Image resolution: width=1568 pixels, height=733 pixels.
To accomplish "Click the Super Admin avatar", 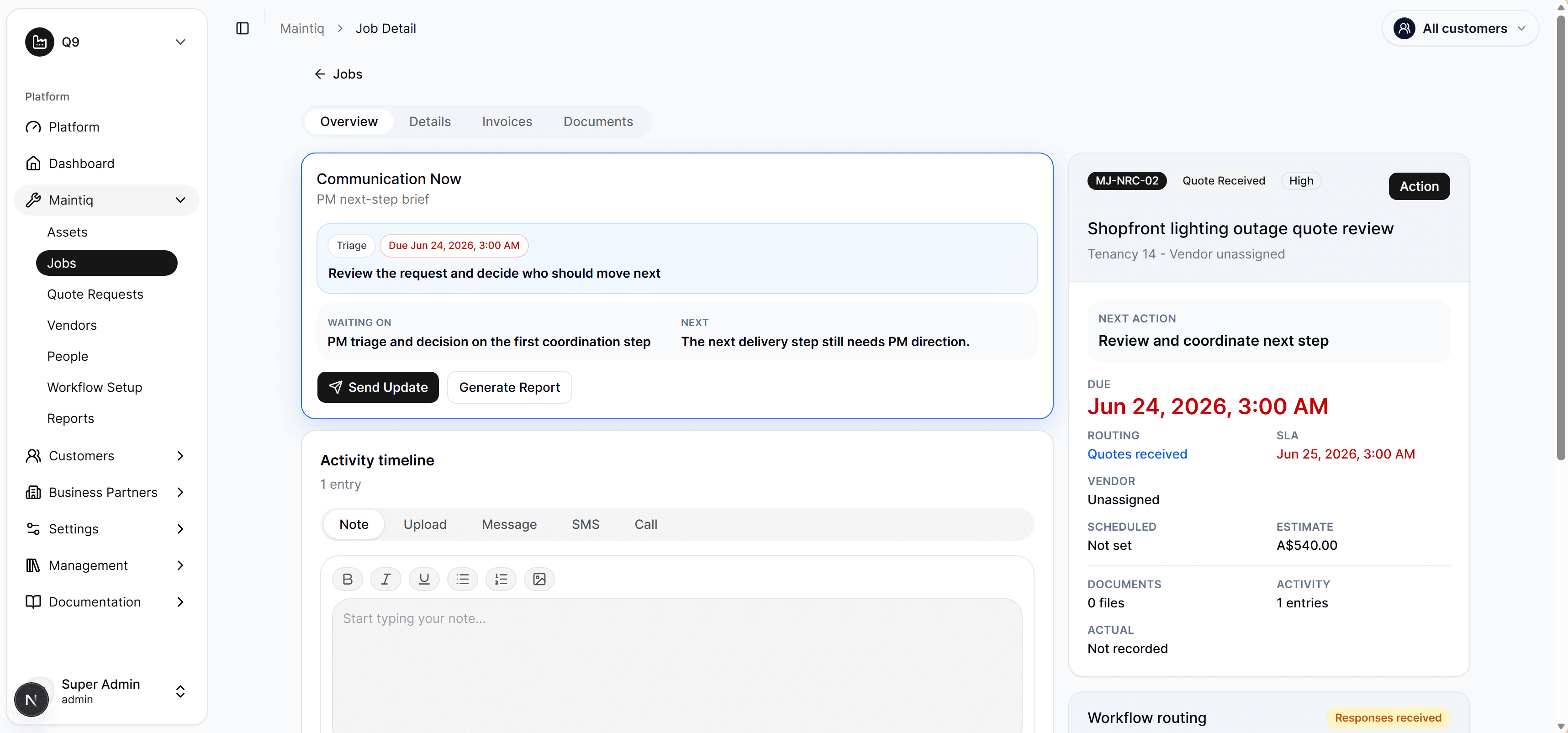I will point(32,700).
